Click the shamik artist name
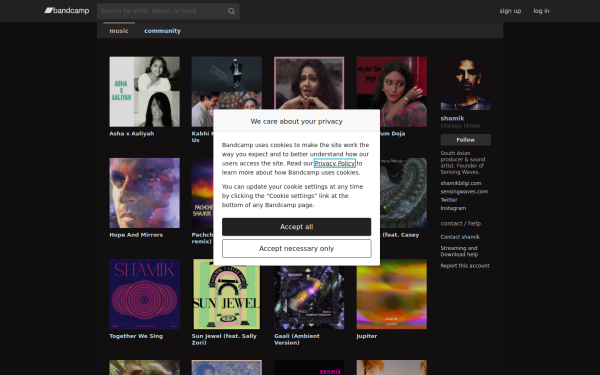Viewport: 600px width, 375px height. [452, 118]
